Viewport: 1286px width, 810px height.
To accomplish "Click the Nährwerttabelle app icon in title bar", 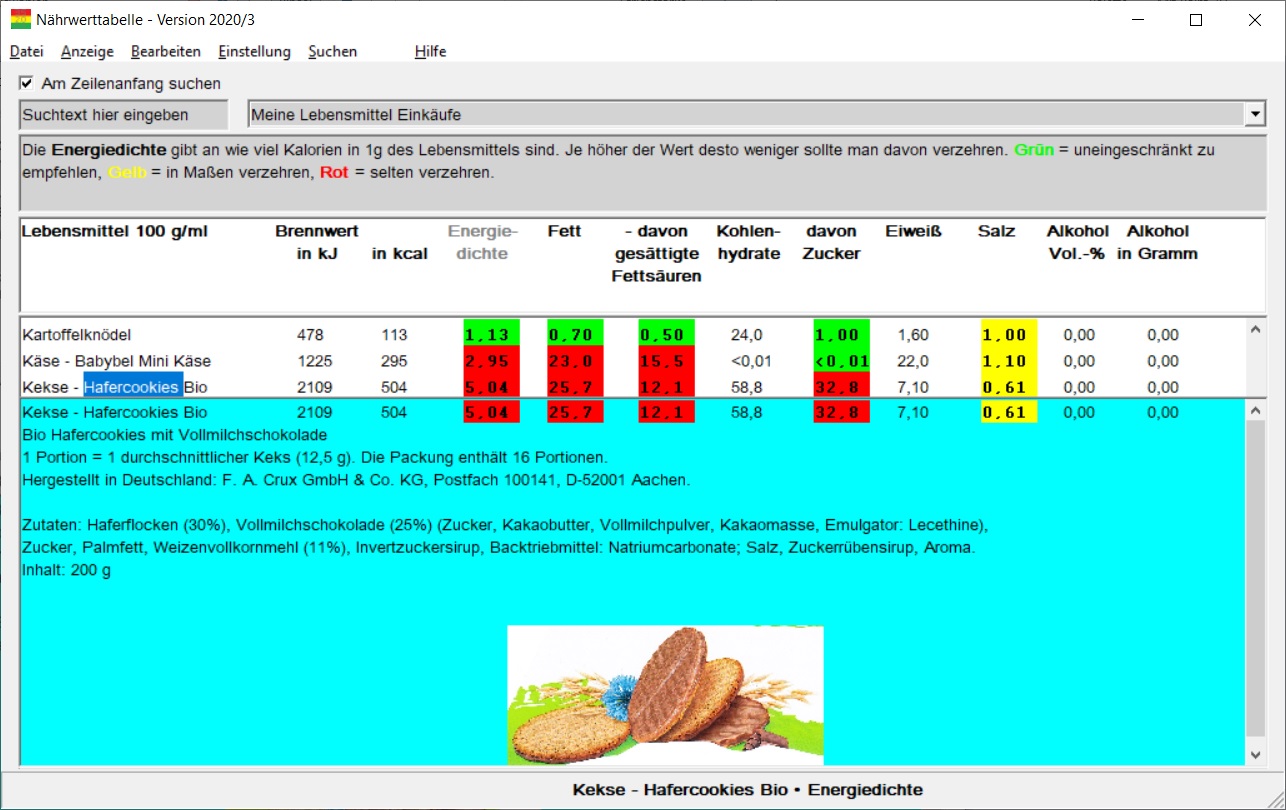I will pyautogui.click(x=20, y=19).
